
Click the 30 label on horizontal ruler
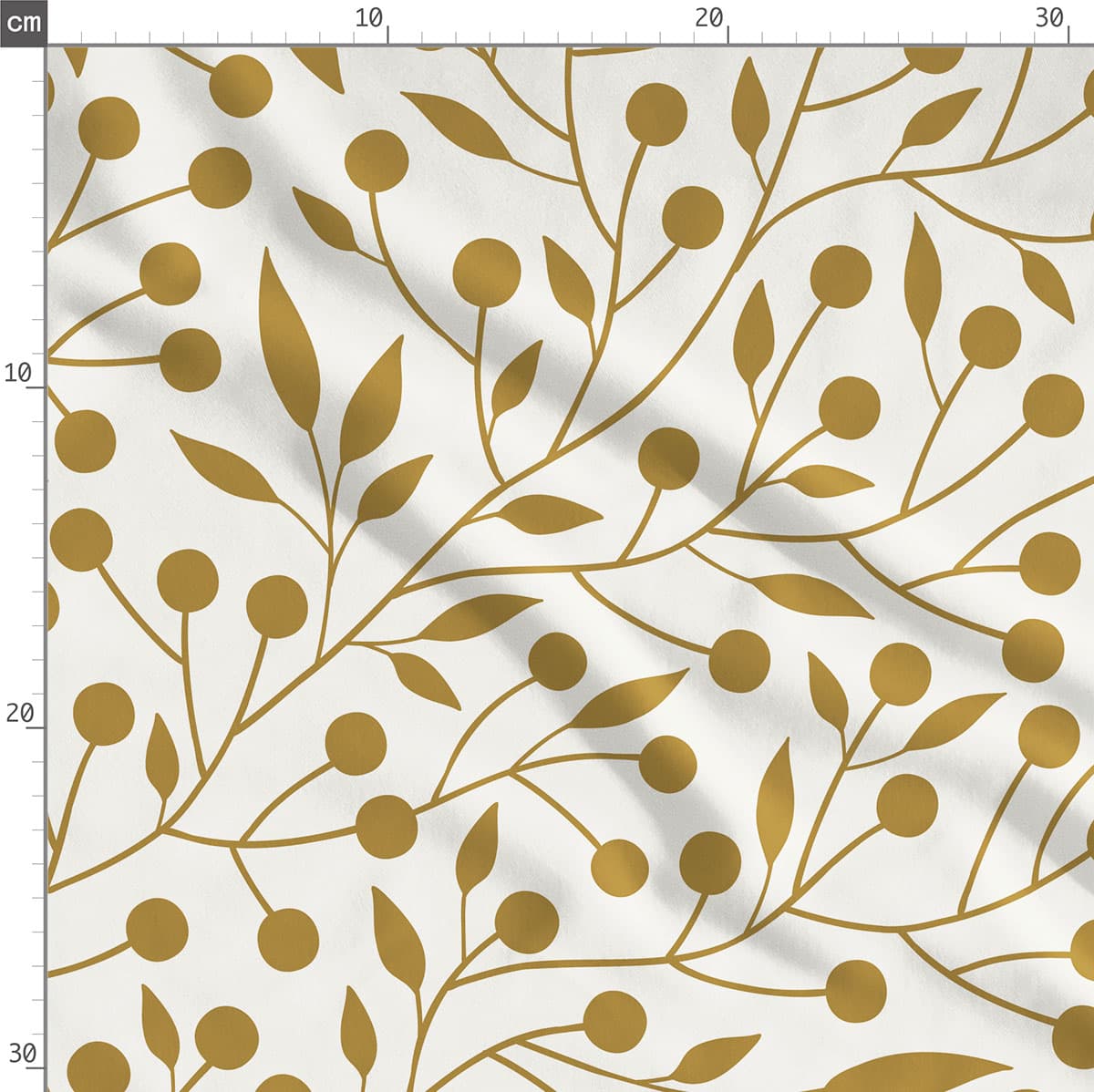point(1049,18)
